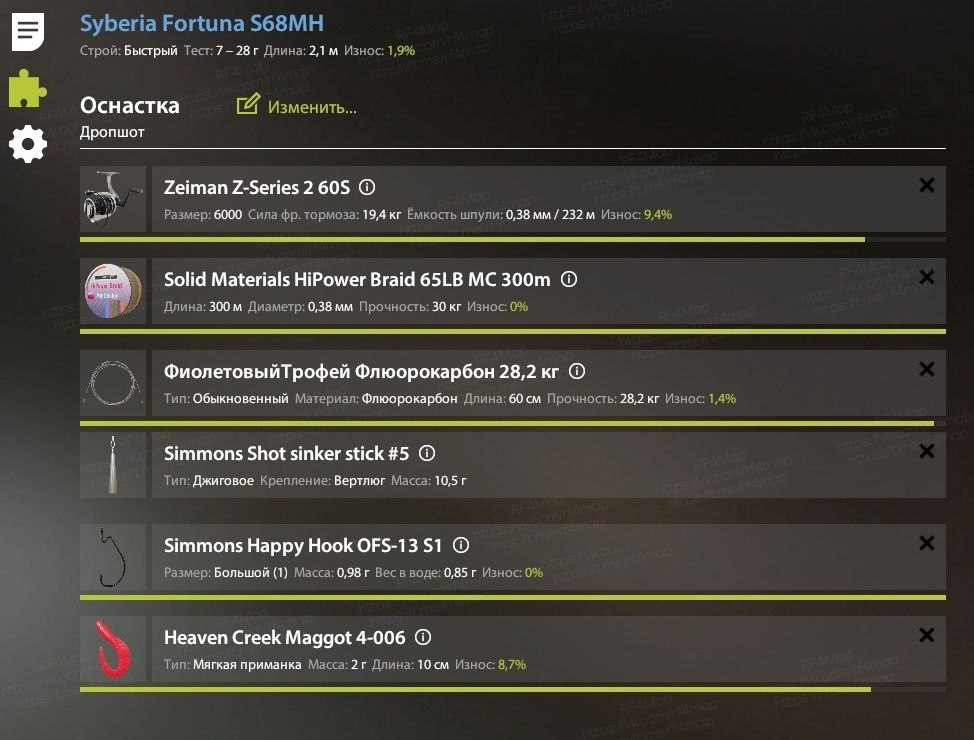Open the notes page sidebar icon
Viewport: 974px width, 740px height.
pyautogui.click(x=28, y=32)
